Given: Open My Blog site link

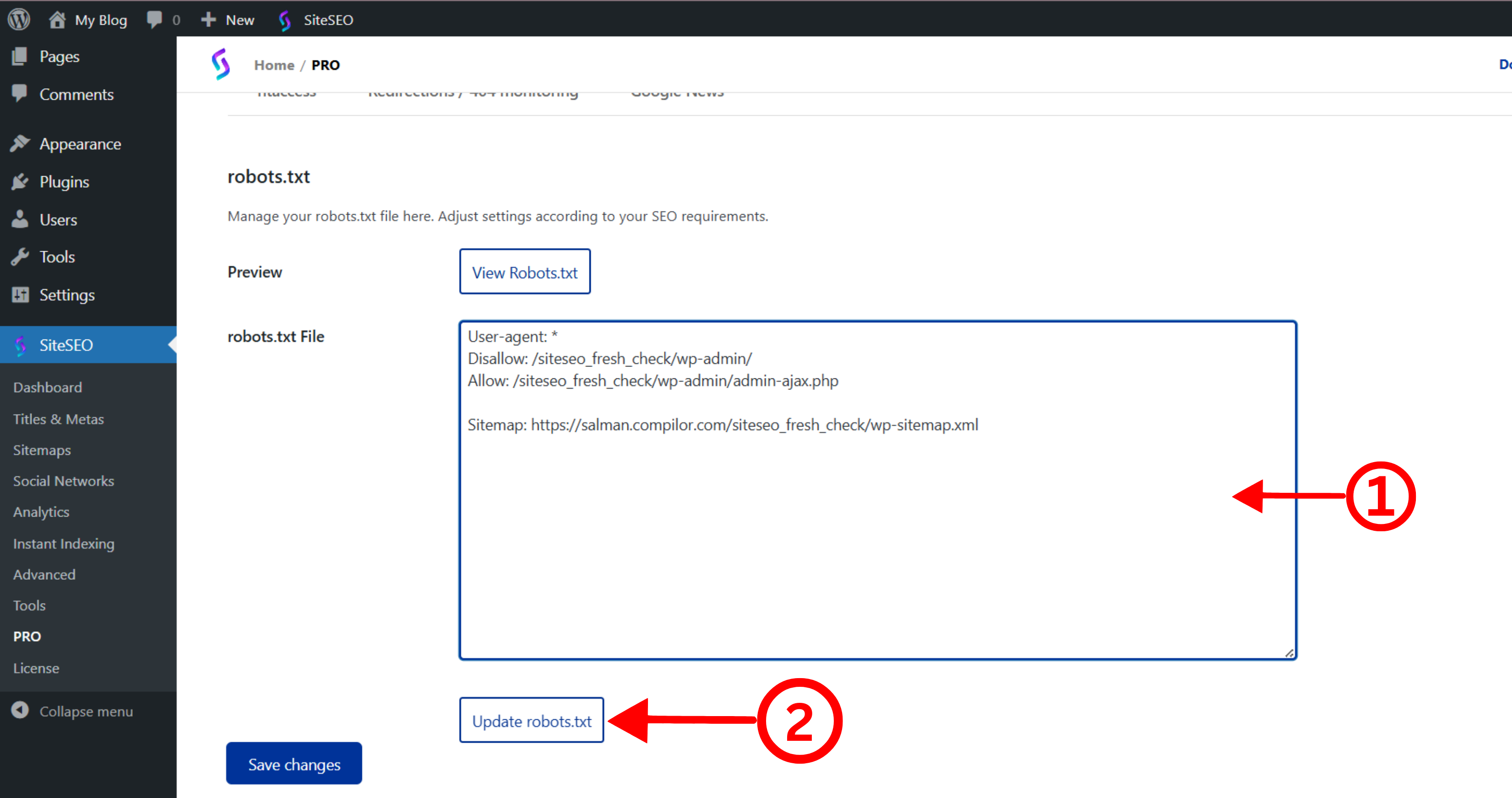Looking at the screenshot, I should (101, 20).
